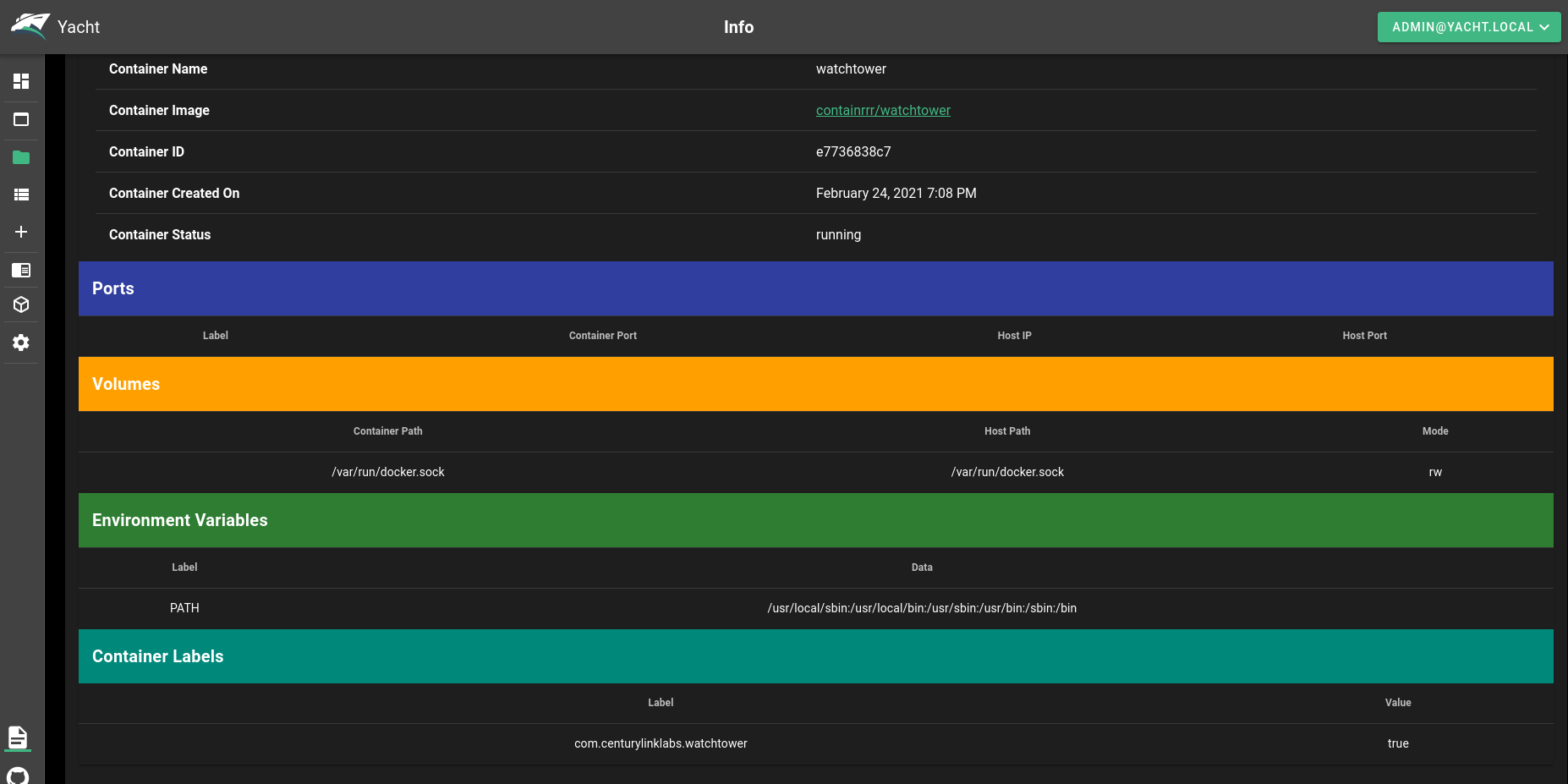This screenshot has width=1568, height=784.
Task: Select the com.centurylinklabs.watchtower label
Action: (x=661, y=743)
